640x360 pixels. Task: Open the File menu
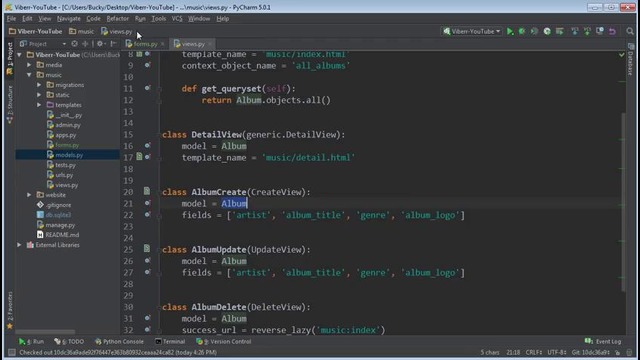click(x=11, y=19)
